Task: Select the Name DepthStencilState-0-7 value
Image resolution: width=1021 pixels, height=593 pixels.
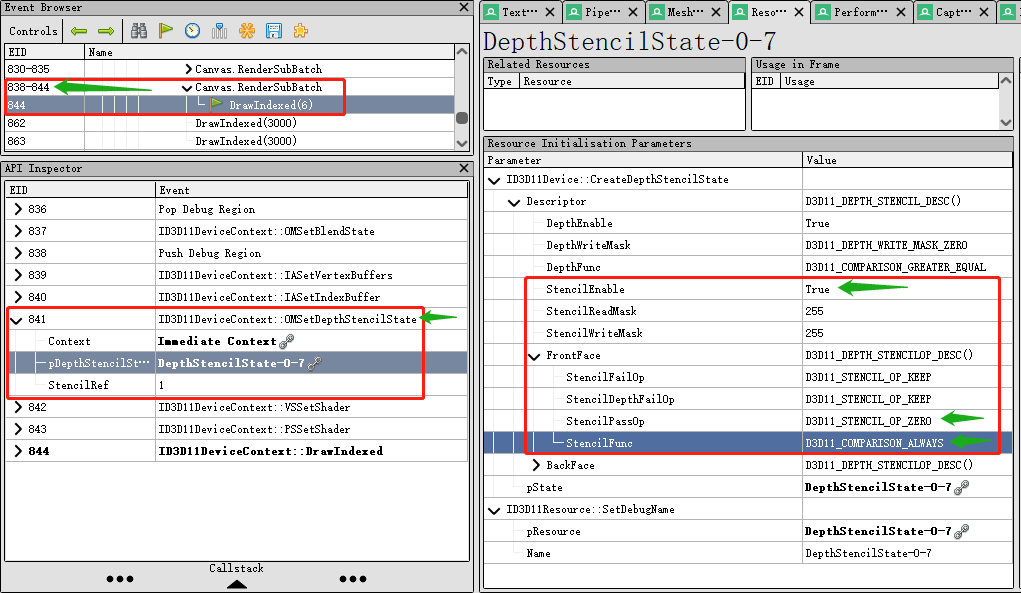Action: pyautogui.click(x=868, y=553)
